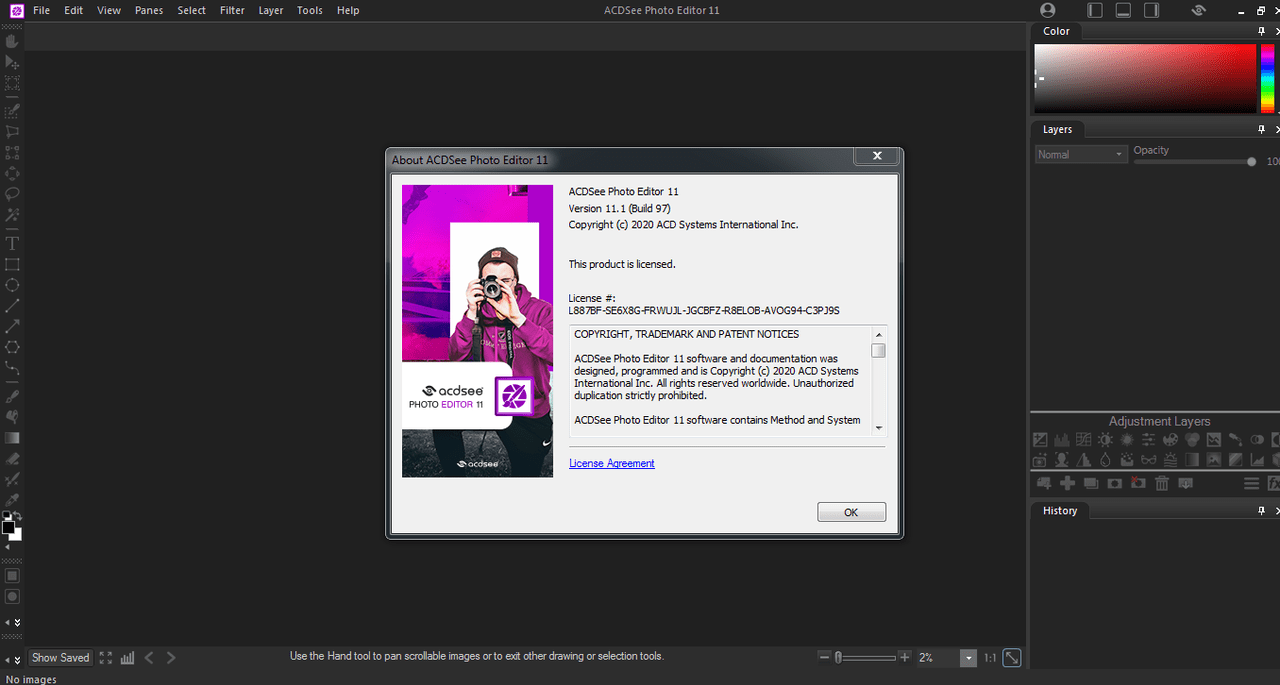Toggle the bottom pane layout button
The image size is (1280, 685).
coord(1123,10)
